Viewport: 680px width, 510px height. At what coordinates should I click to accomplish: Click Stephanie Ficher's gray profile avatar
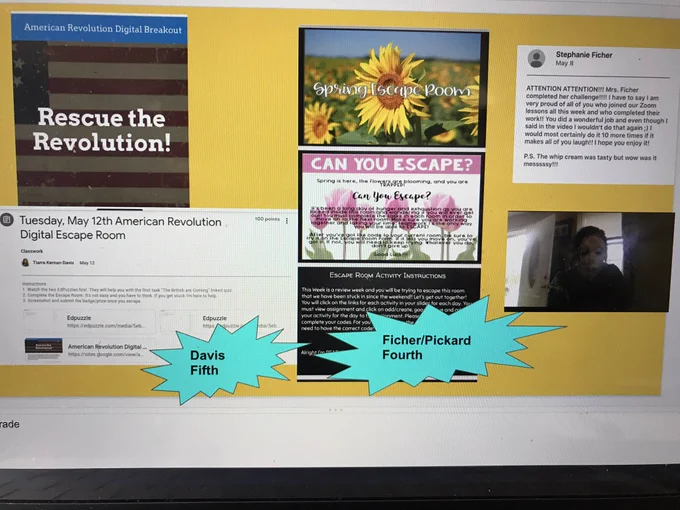(536, 59)
